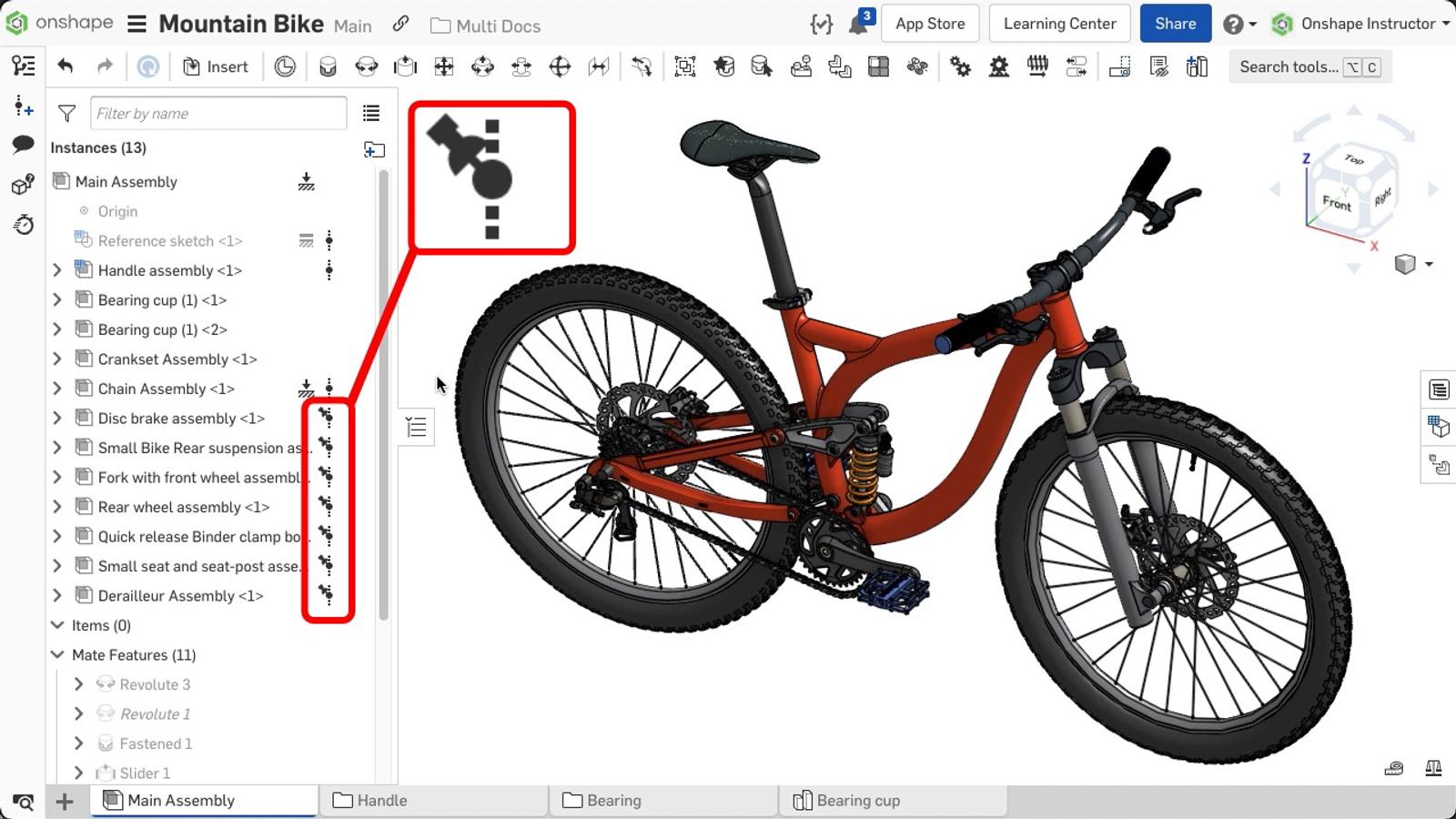Viewport: 1456px width, 819px height.
Task: Select the Revolute mate tool
Action: coord(368,66)
